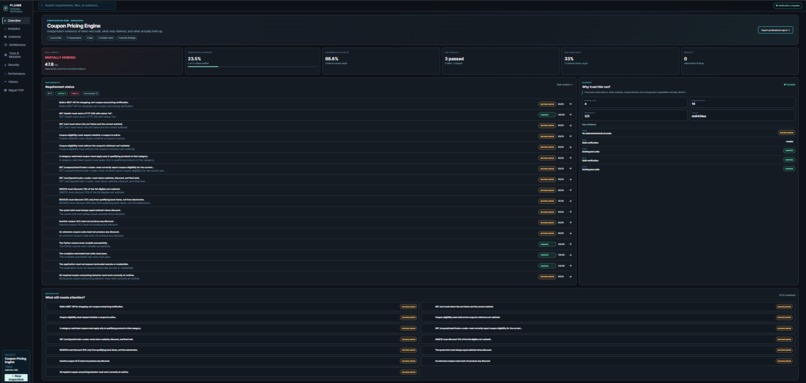Click the requirements verified progress bar
The height and width of the screenshot is (383, 806).
pos(252,66)
